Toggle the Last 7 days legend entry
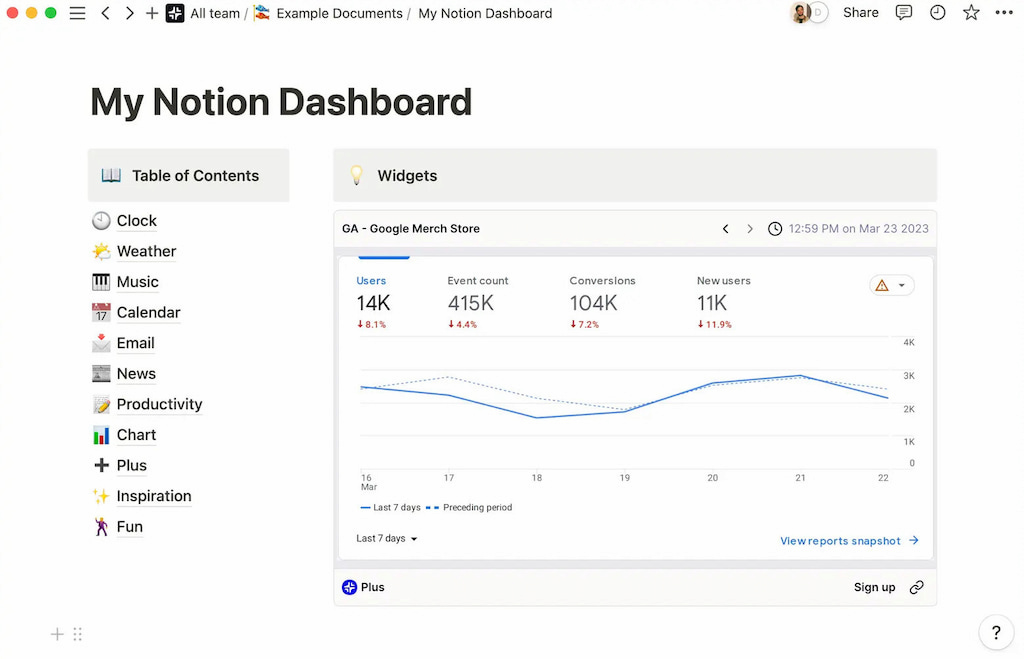1024x659 pixels. tap(389, 507)
